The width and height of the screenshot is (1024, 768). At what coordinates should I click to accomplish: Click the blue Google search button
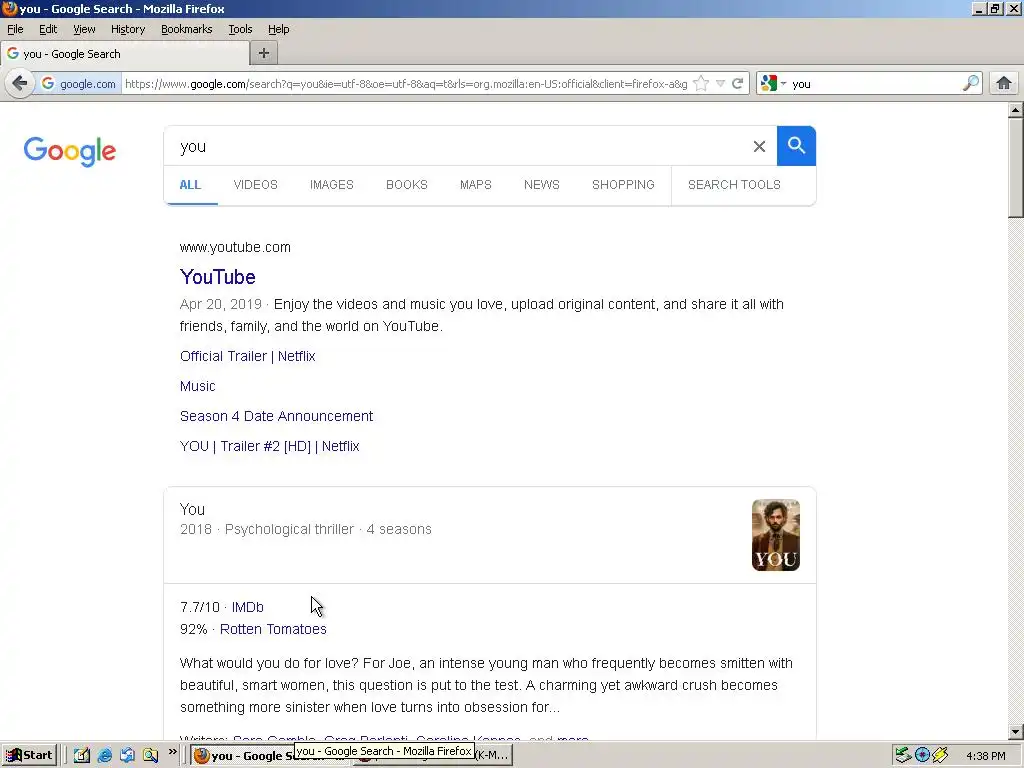796,146
